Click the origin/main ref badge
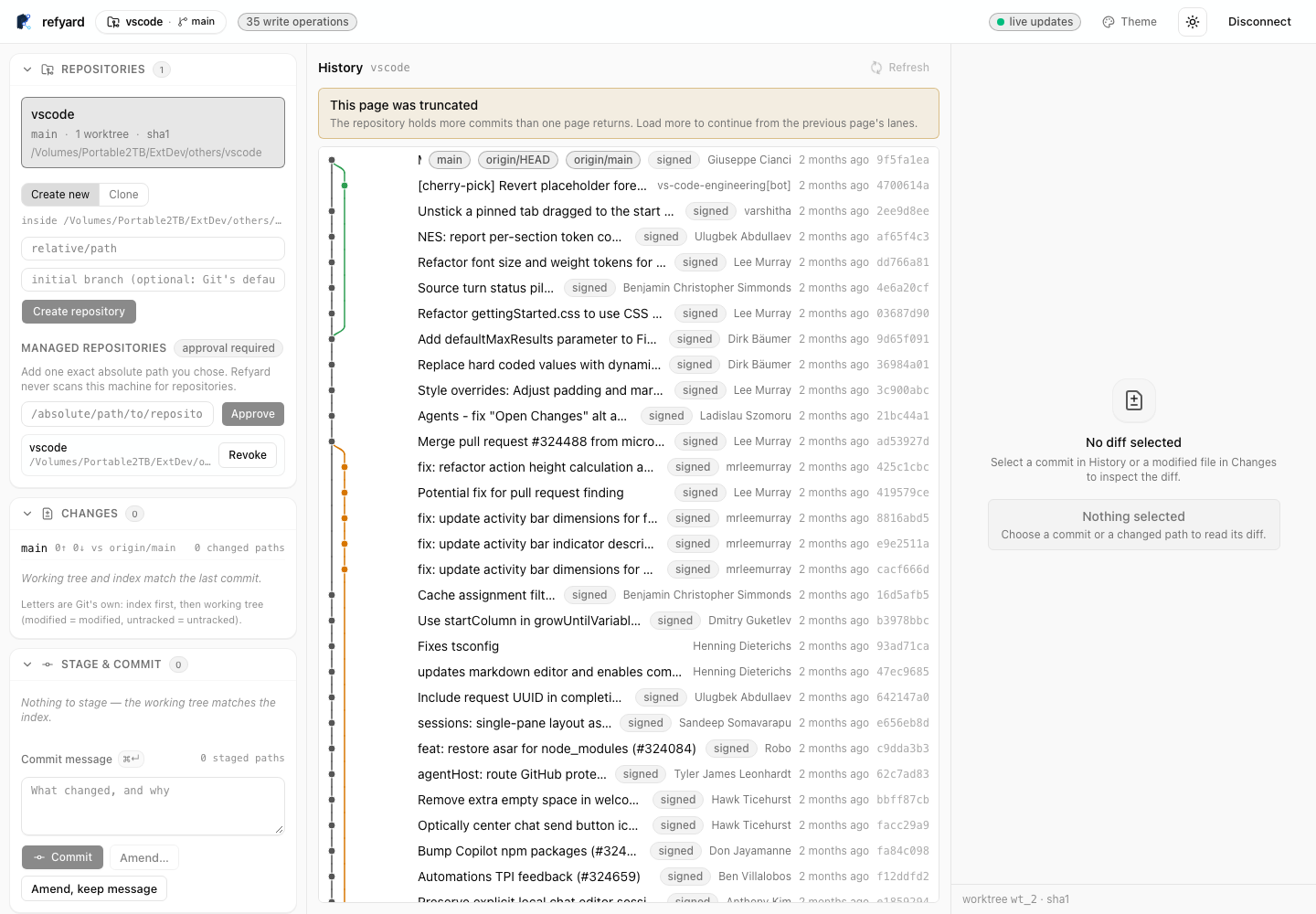The width and height of the screenshot is (1316, 914). (x=603, y=160)
